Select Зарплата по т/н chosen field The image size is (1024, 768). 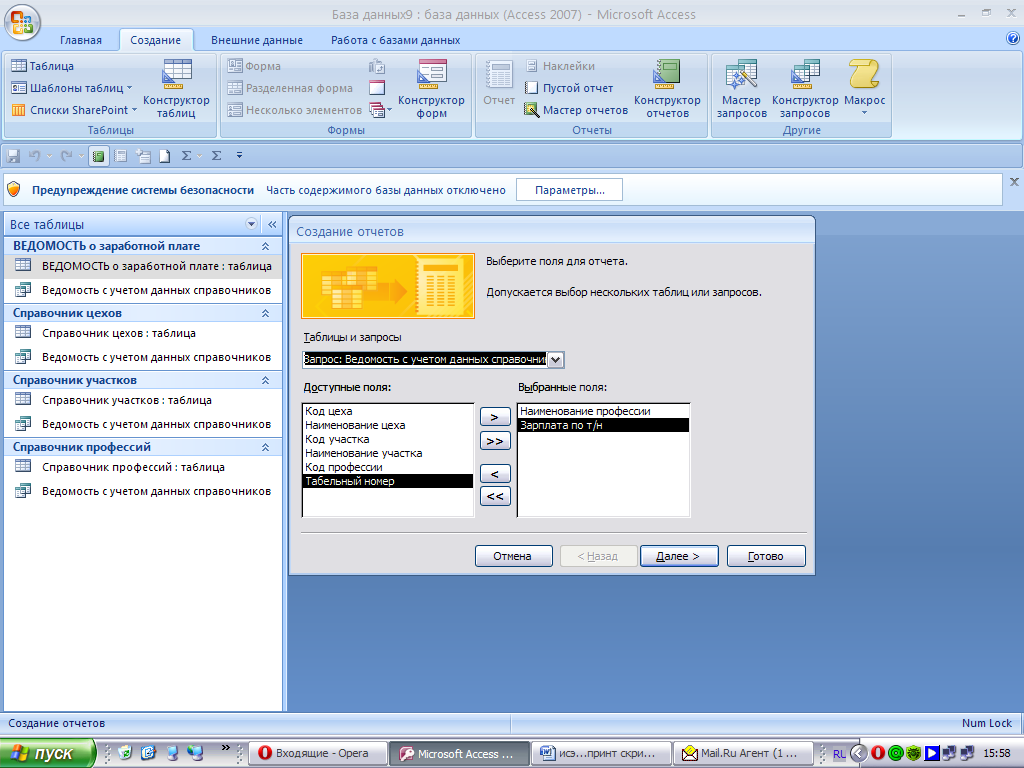pyautogui.click(x=603, y=425)
